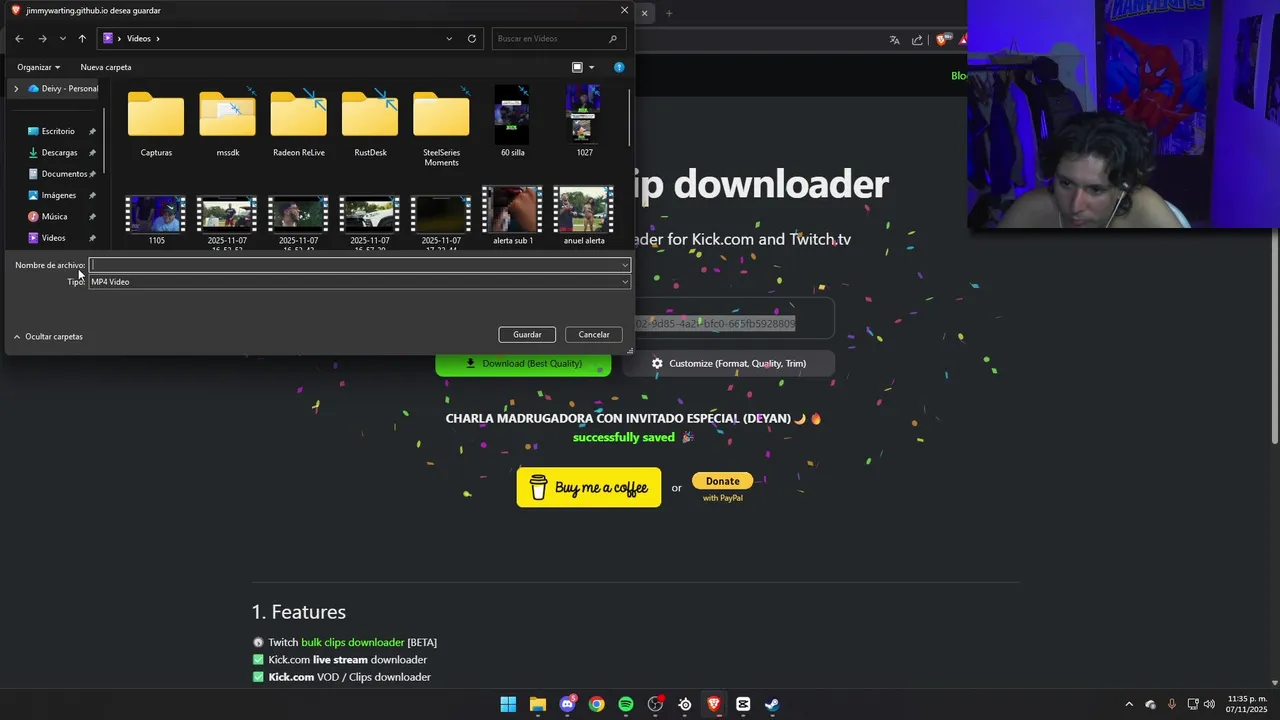Click the microphone tray icon
The width and height of the screenshot is (1280, 720).
(x=1172, y=704)
